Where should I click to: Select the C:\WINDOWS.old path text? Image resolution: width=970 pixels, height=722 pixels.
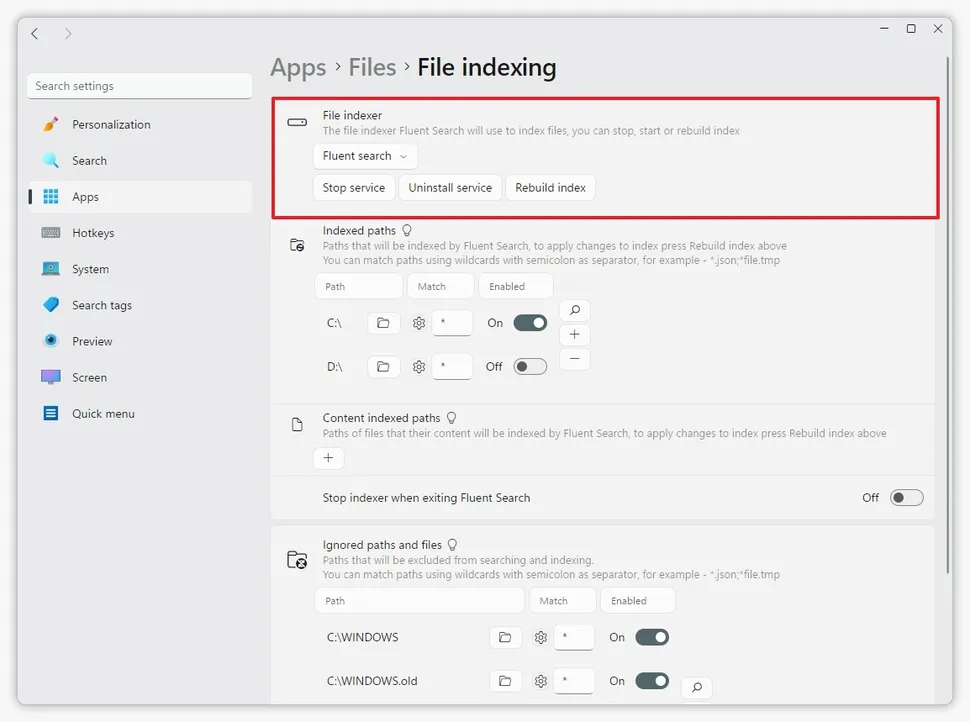[x=372, y=681]
